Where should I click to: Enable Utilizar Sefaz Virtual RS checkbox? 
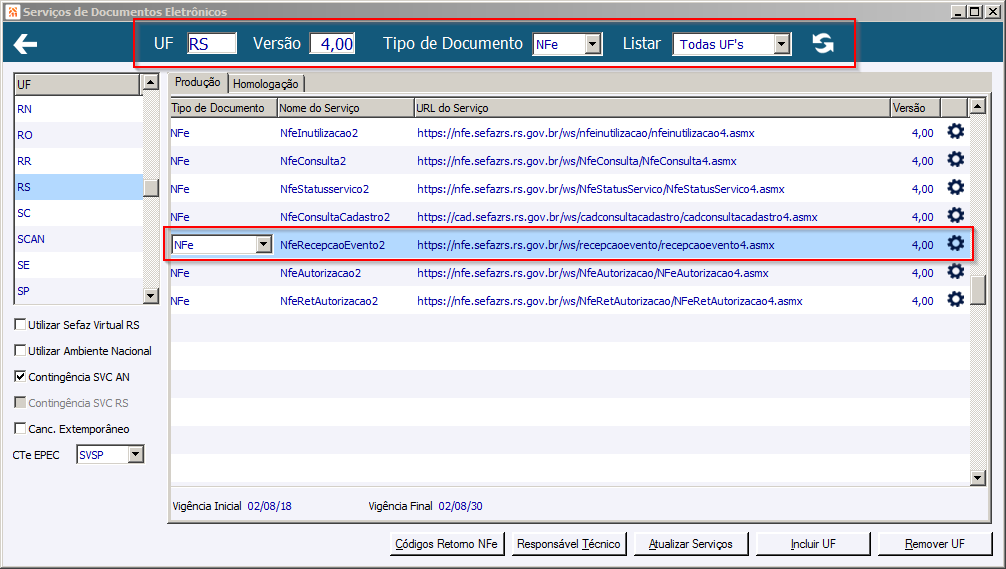click(20, 325)
